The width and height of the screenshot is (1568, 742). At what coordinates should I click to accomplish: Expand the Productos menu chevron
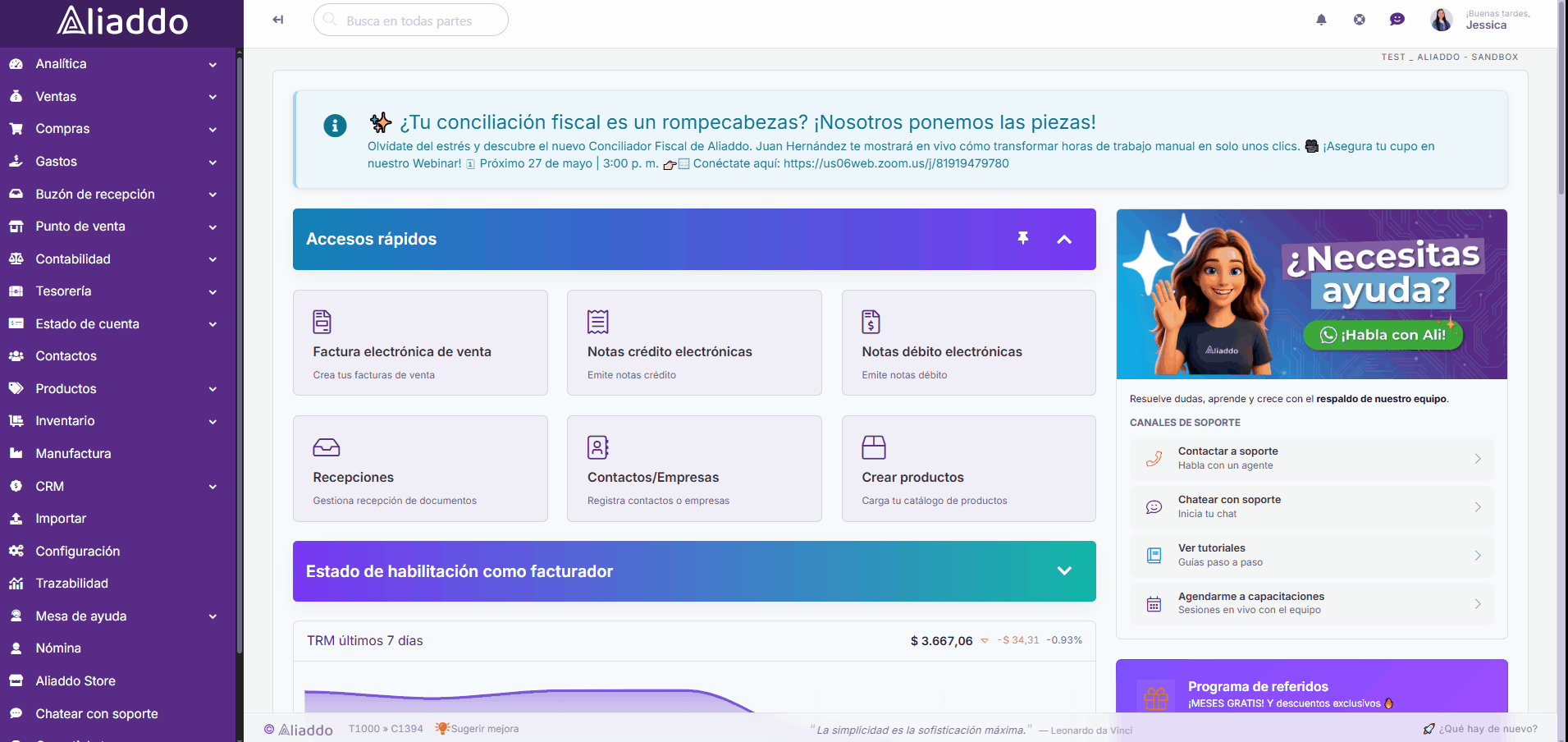[x=213, y=389]
